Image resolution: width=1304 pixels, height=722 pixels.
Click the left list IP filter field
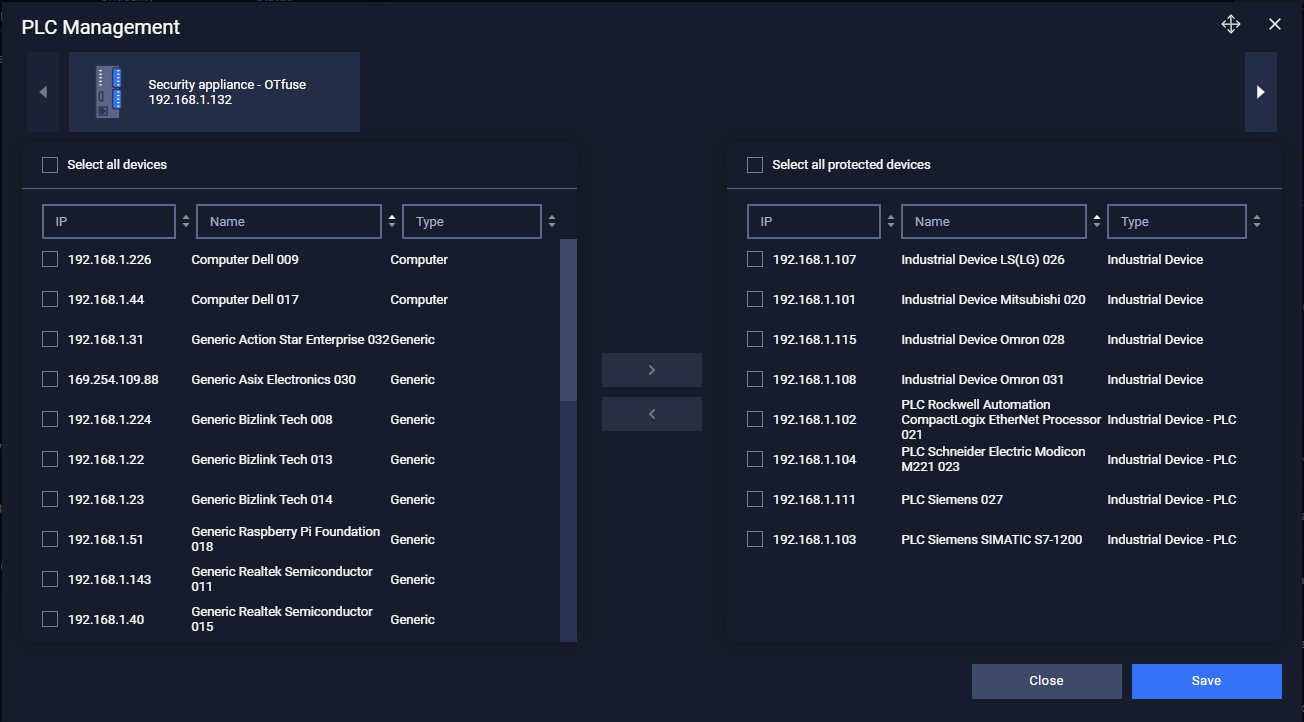pos(109,222)
